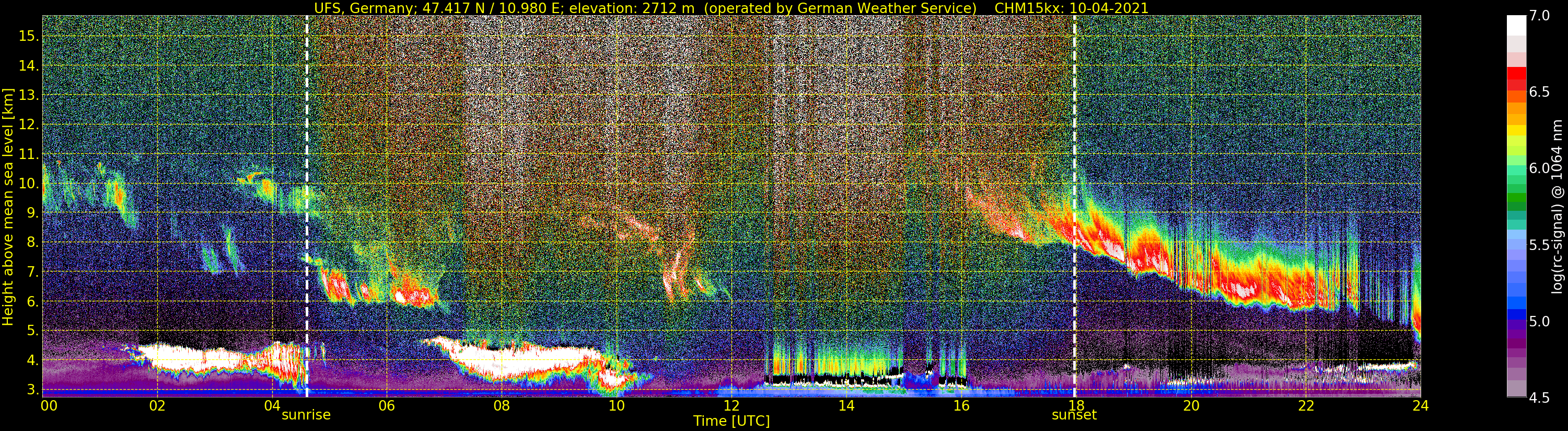Click the "6.0" colorbar tick value
The image size is (1568, 431).
1539,168
